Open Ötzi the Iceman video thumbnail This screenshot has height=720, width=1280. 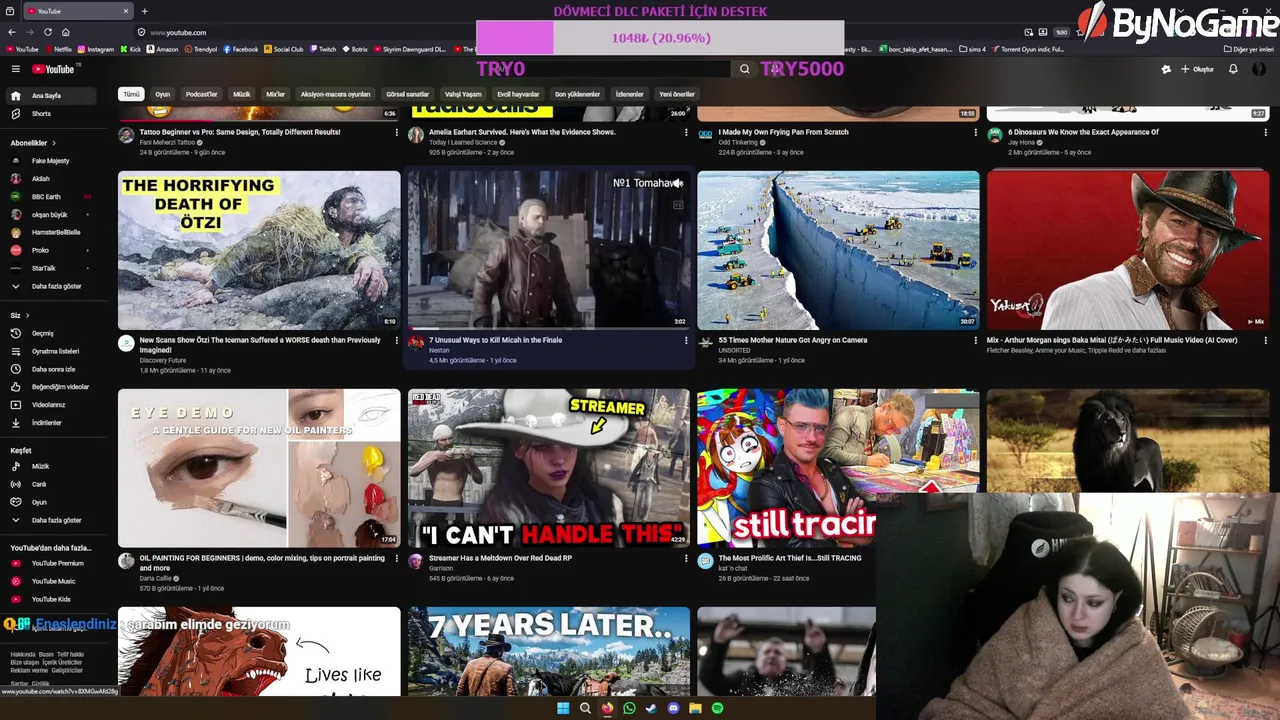(259, 250)
